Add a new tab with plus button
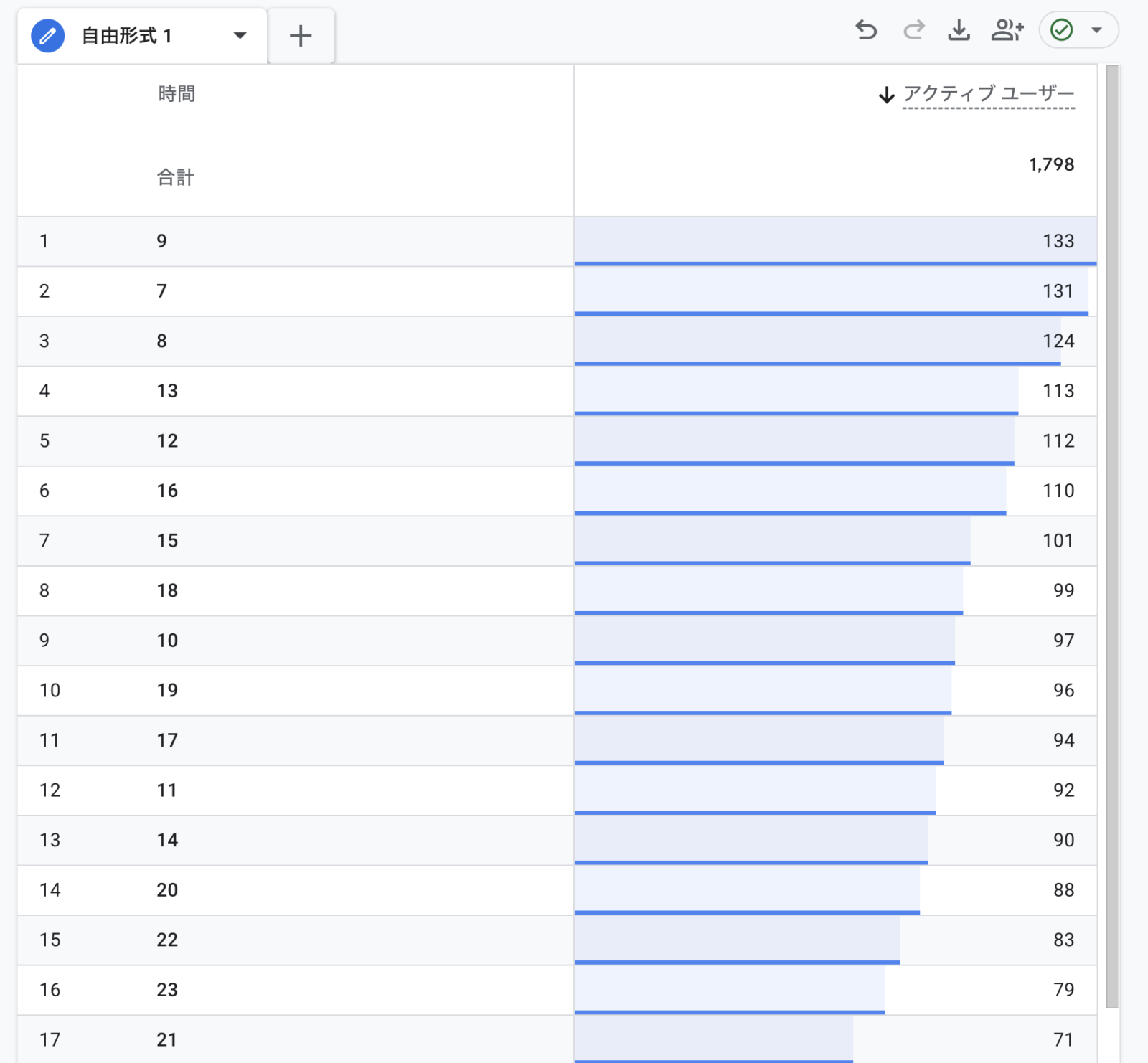The width and height of the screenshot is (1148, 1063). click(301, 35)
